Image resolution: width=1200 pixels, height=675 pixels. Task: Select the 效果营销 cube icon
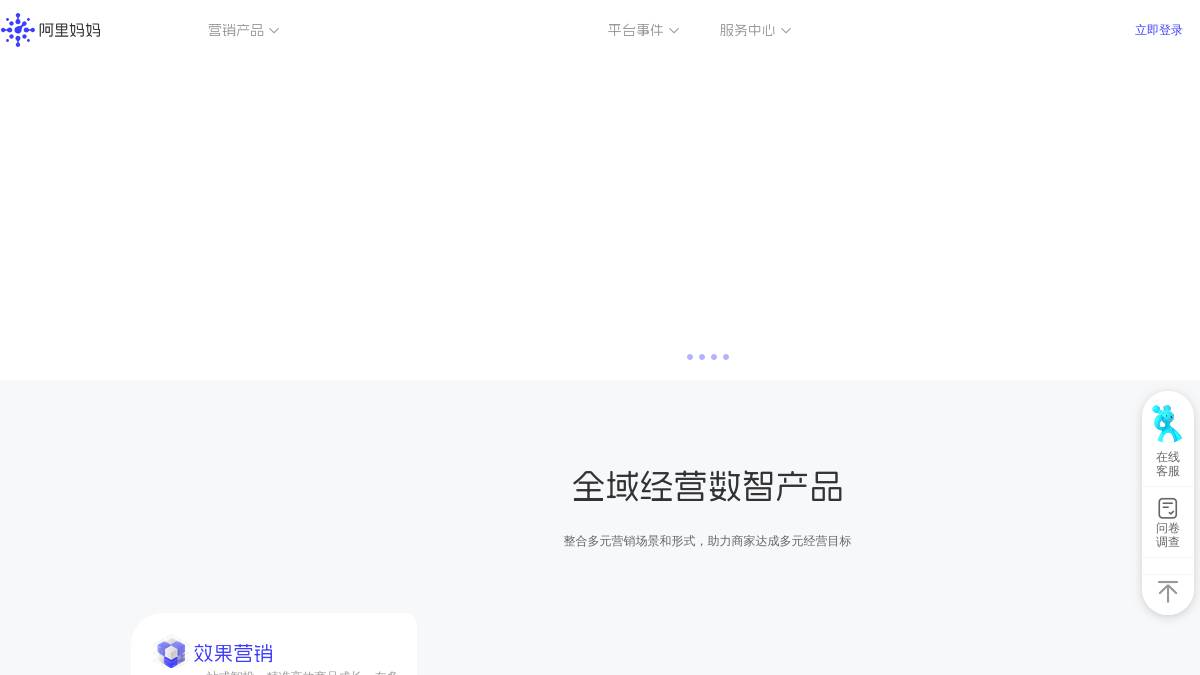click(171, 653)
